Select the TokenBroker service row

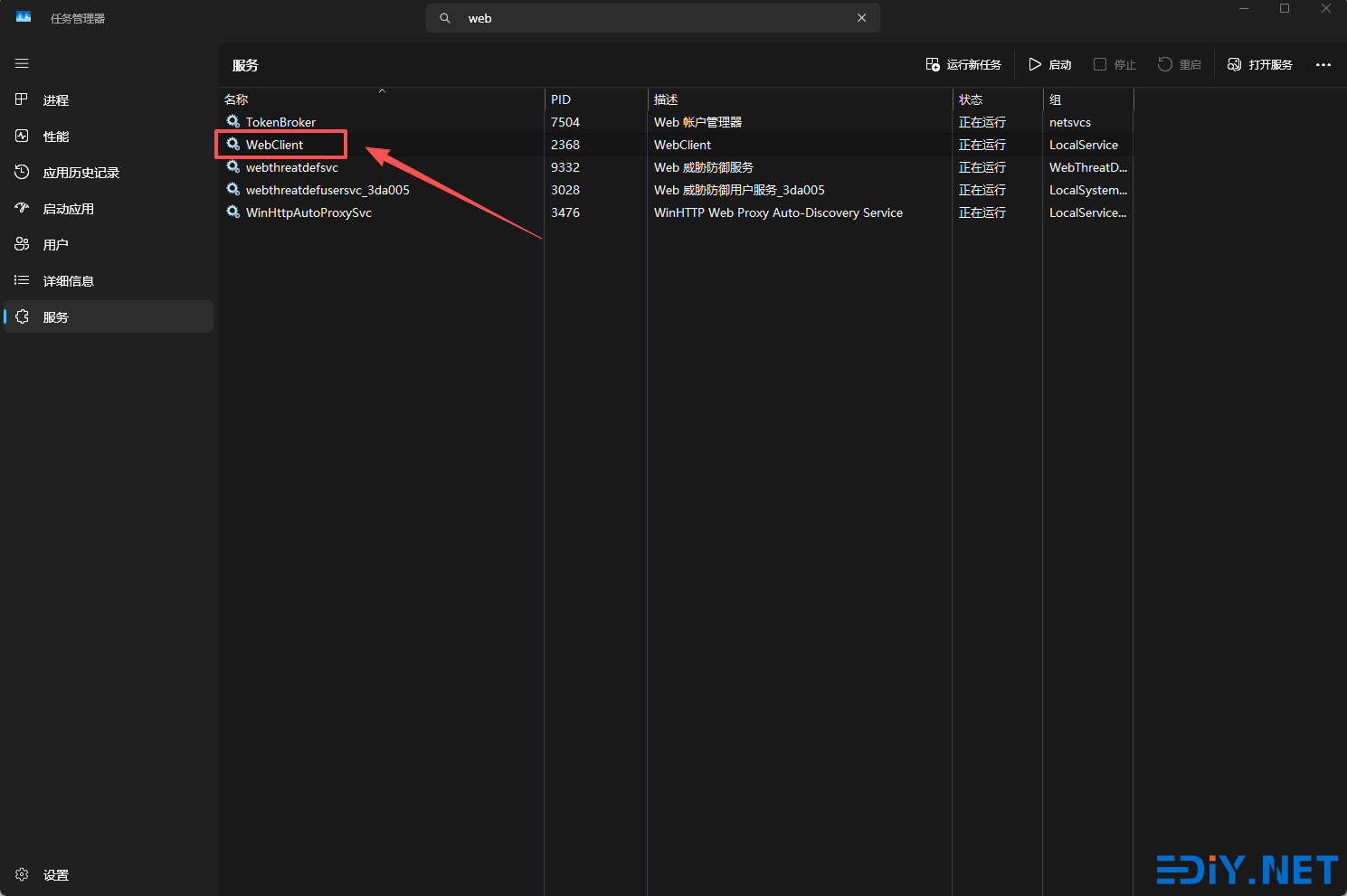tap(280, 122)
